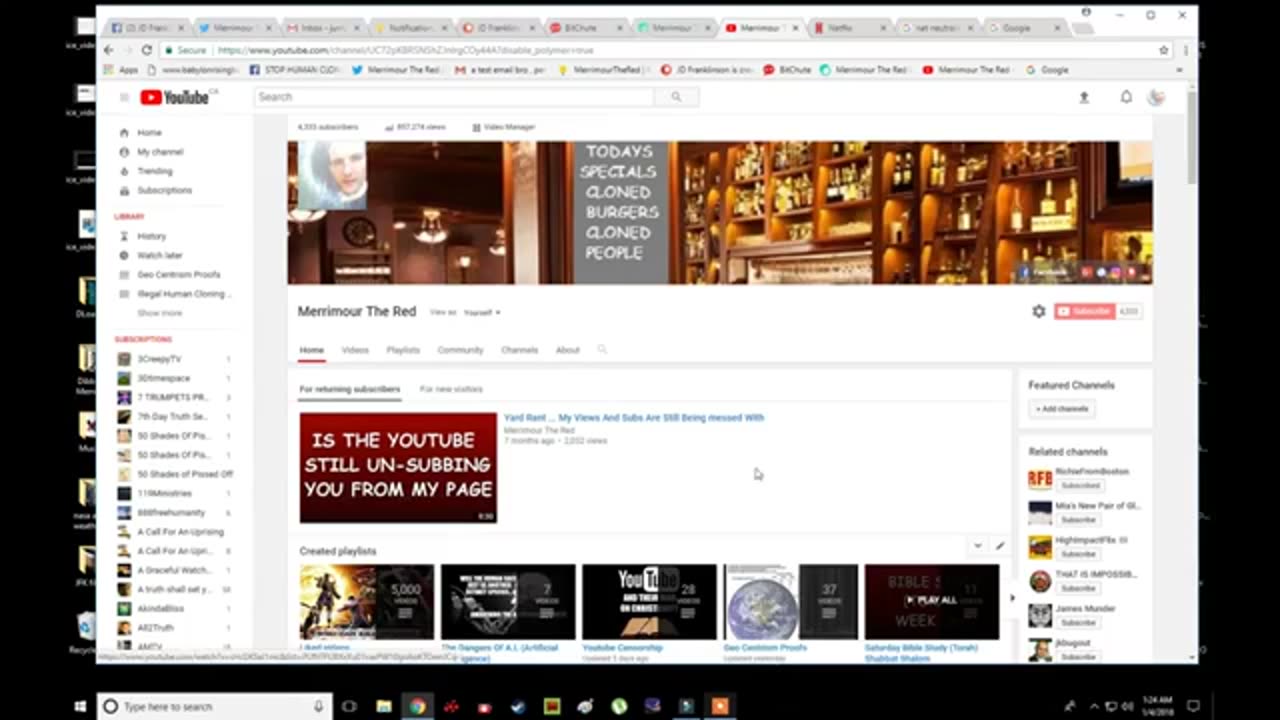Click Add channels button
This screenshot has width=1280, height=720.
coord(1062,408)
